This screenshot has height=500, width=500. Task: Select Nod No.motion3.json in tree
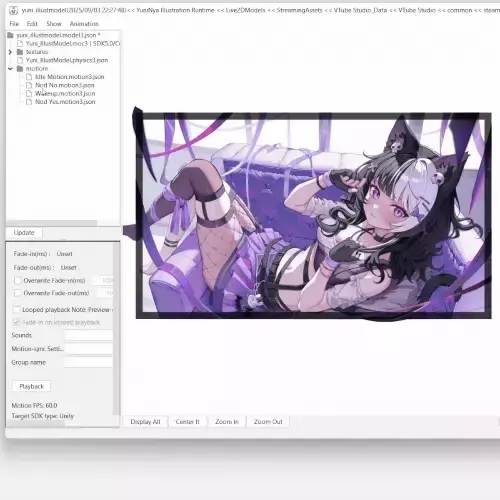click(x=65, y=85)
